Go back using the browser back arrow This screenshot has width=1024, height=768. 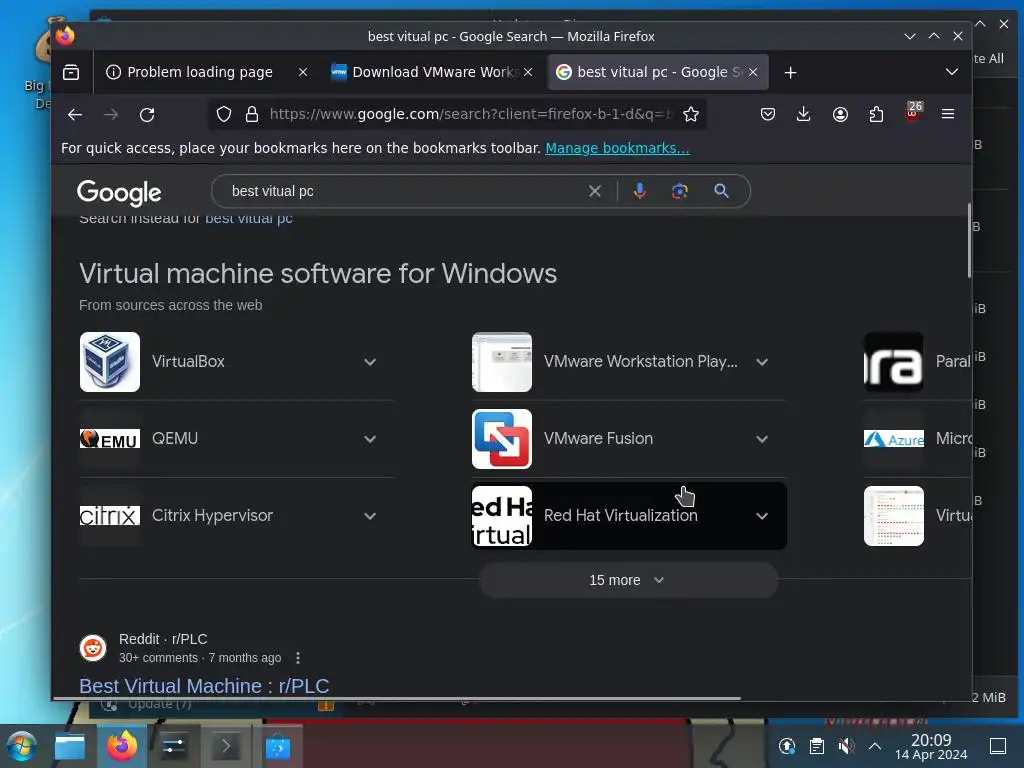[74, 115]
